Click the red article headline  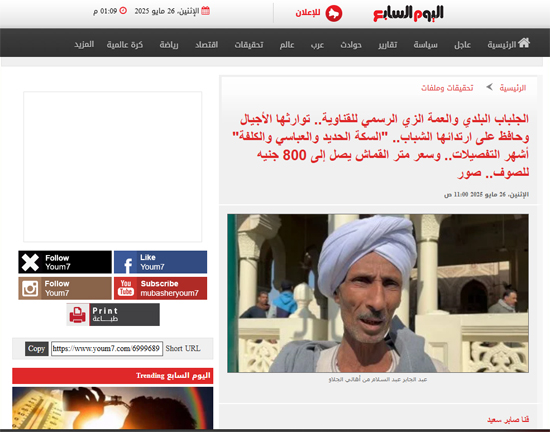pyautogui.click(x=381, y=146)
